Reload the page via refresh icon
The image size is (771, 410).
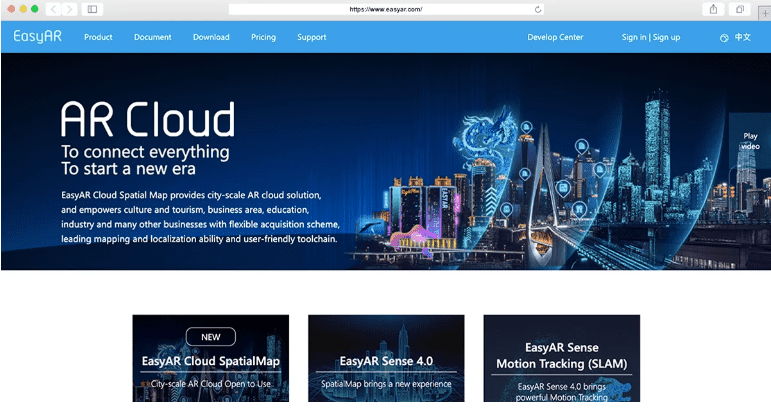pos(538,9)
